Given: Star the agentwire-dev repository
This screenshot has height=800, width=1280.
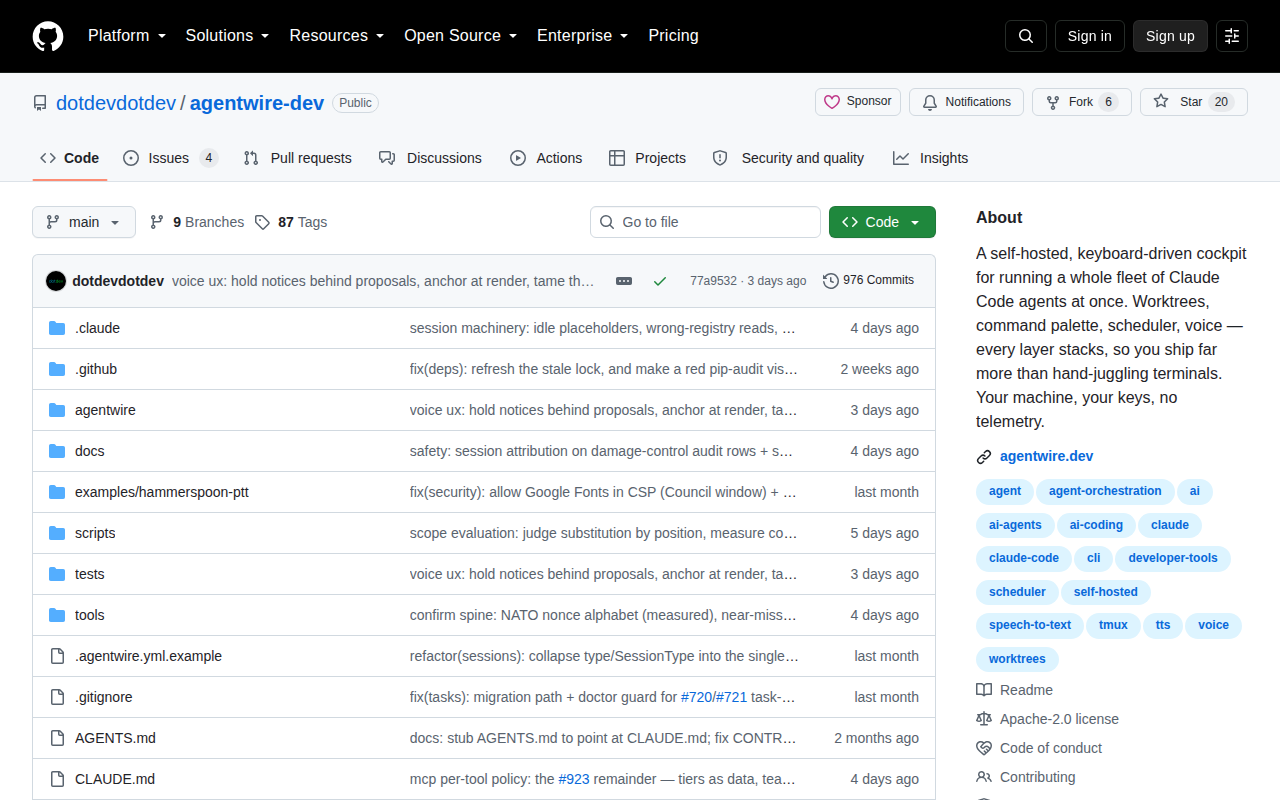Looking at the screenshot, I should pyautogui.click(x=1194, y=102).
